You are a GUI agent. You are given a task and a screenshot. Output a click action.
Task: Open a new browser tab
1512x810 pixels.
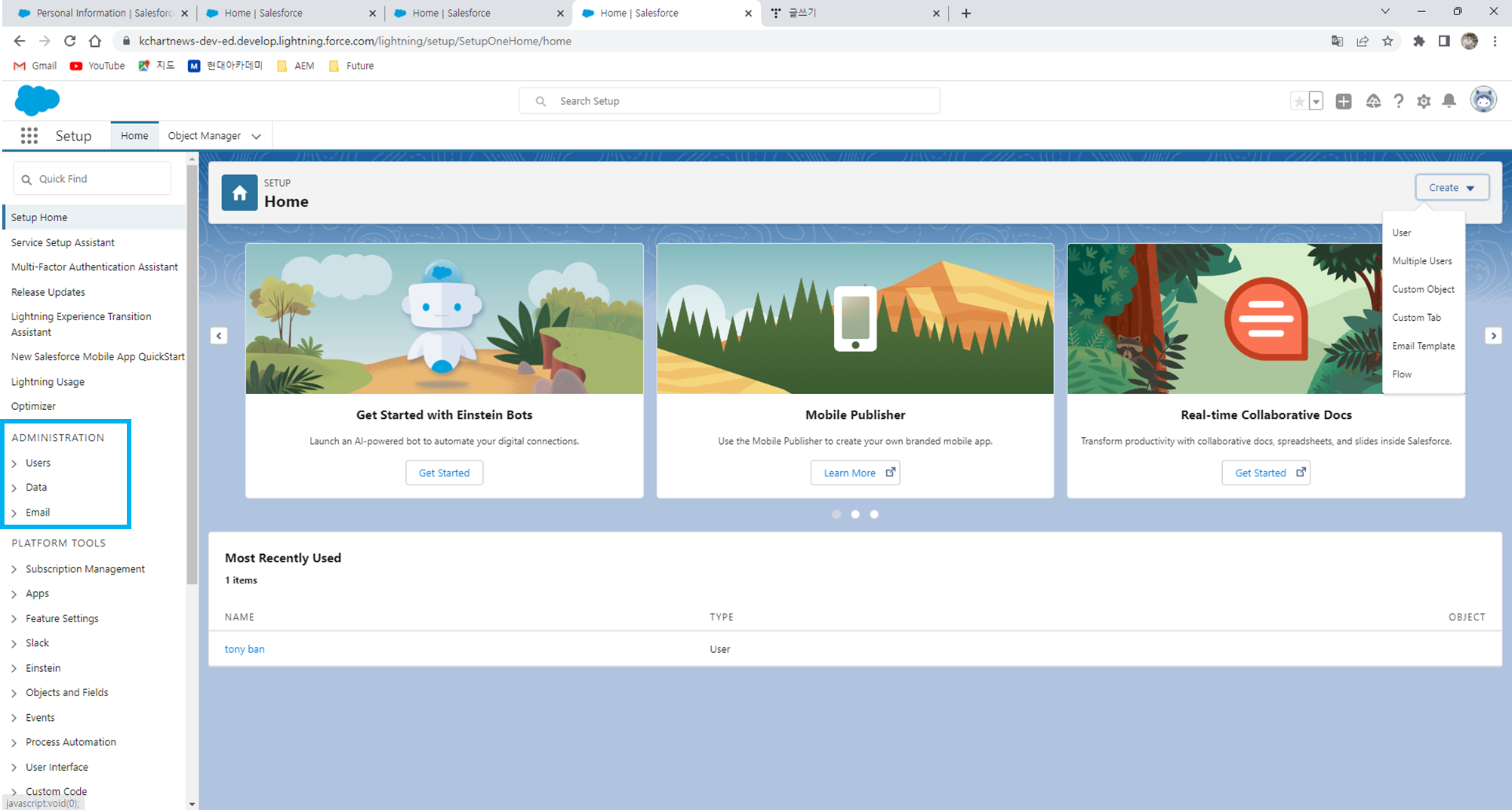(966, 13)
